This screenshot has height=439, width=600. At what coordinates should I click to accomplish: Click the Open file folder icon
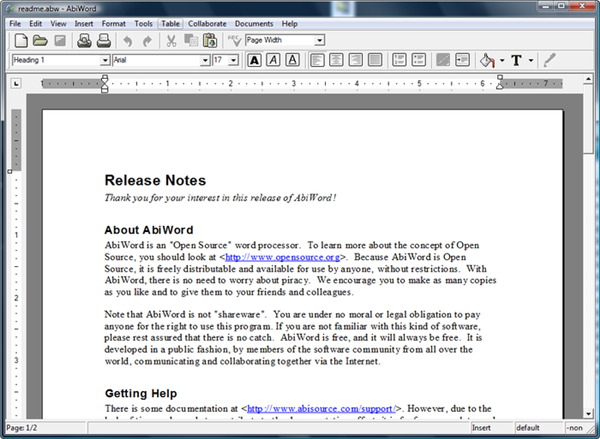point(40,41)
